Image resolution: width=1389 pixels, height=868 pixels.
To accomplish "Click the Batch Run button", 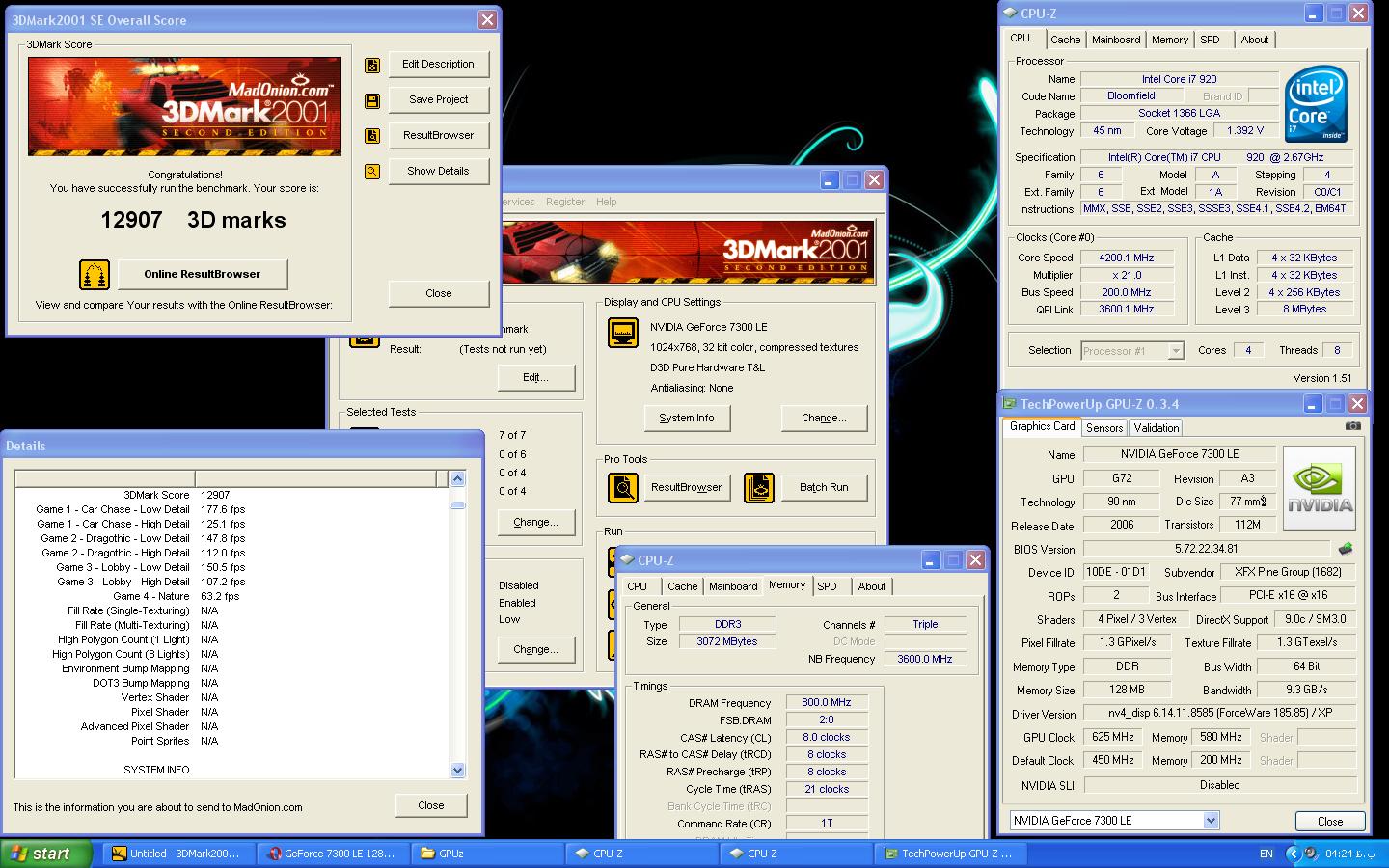I will pos(824,488).
